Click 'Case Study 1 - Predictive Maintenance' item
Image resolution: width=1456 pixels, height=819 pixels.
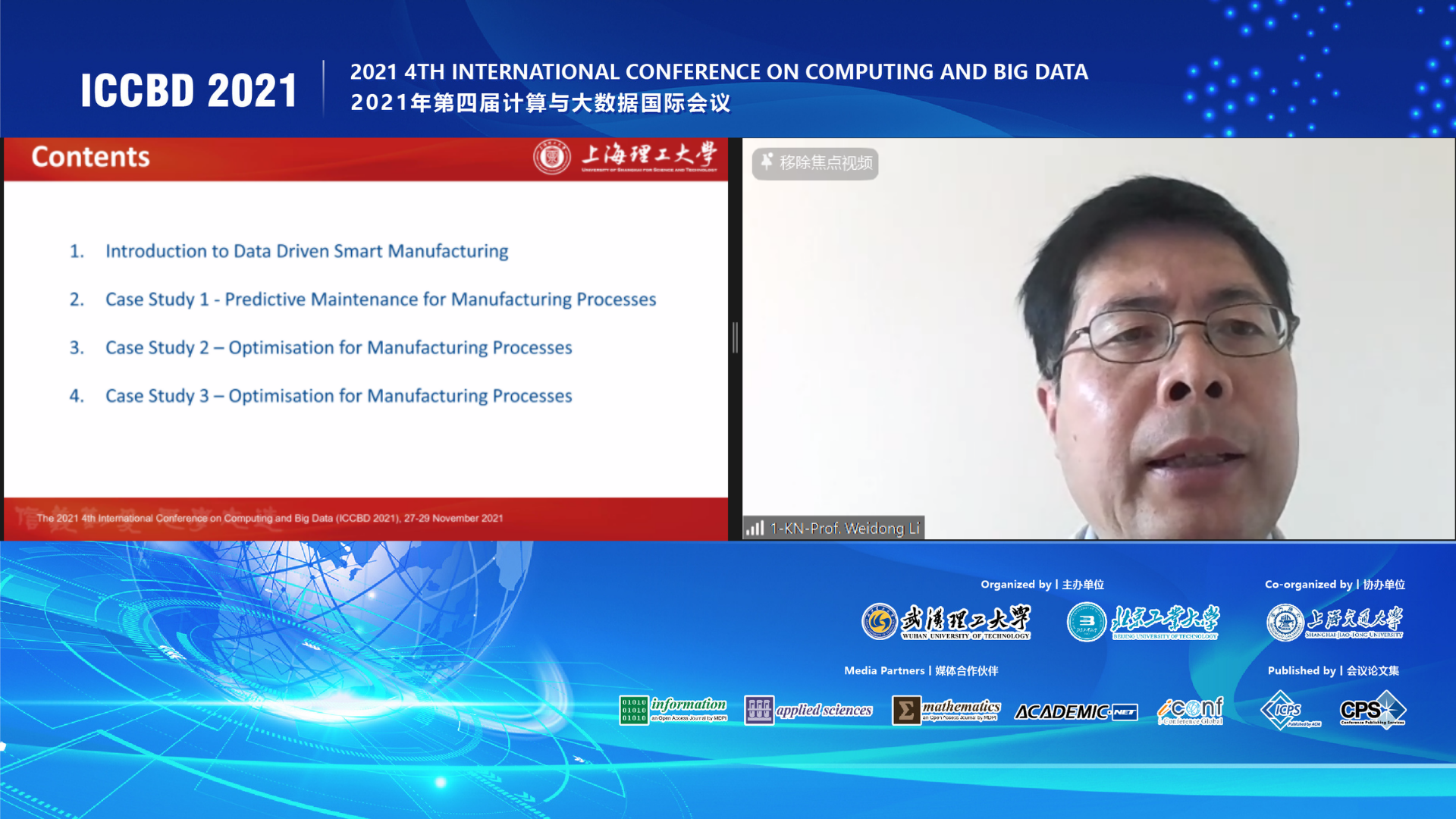[381, 300]
